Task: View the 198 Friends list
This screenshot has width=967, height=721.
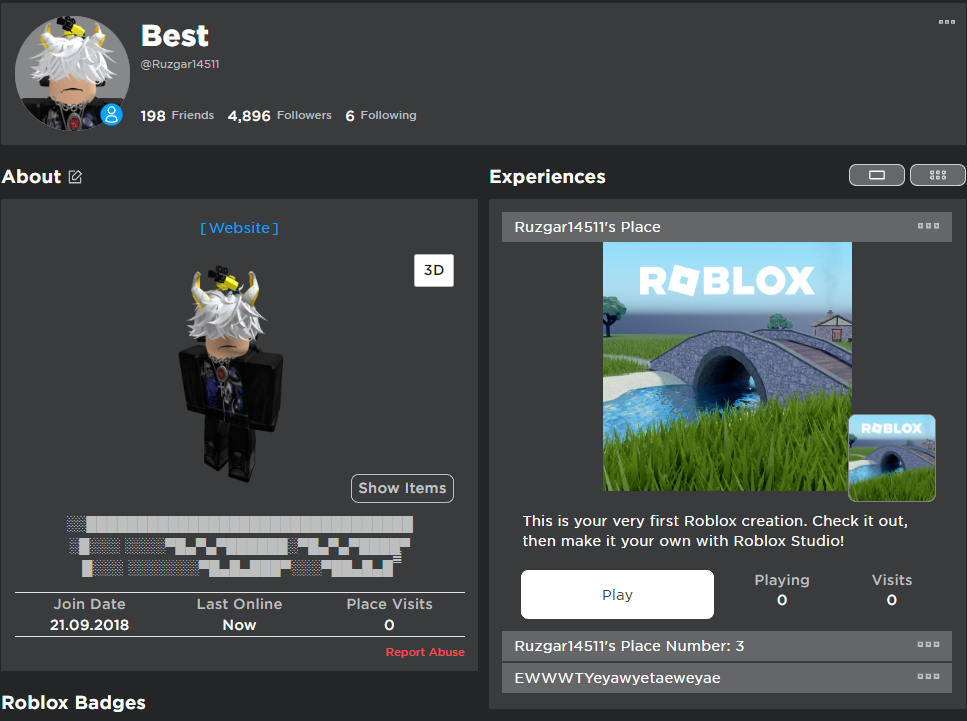Action: click(x=177, y=115)
